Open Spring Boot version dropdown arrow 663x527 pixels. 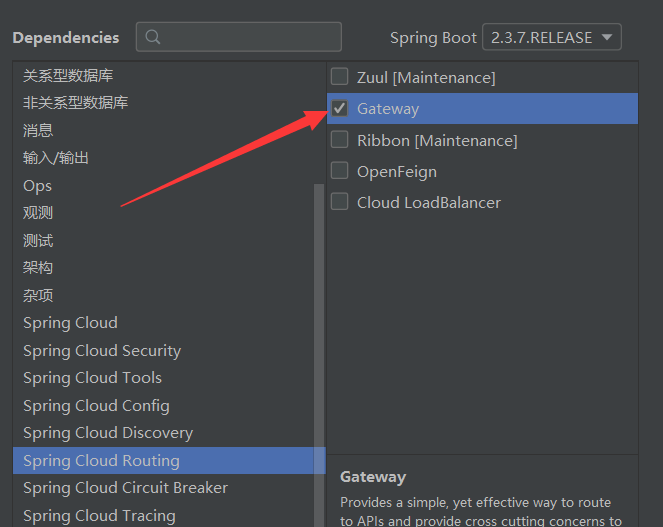(607, 37)
